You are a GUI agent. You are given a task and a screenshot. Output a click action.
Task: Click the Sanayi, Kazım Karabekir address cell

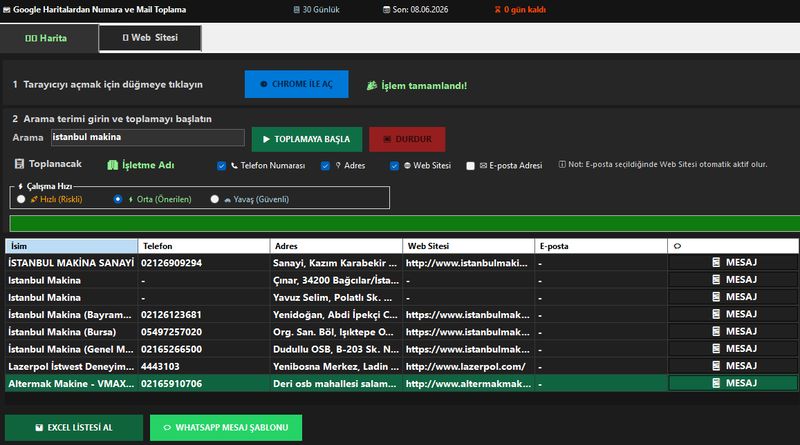[335, 263]
